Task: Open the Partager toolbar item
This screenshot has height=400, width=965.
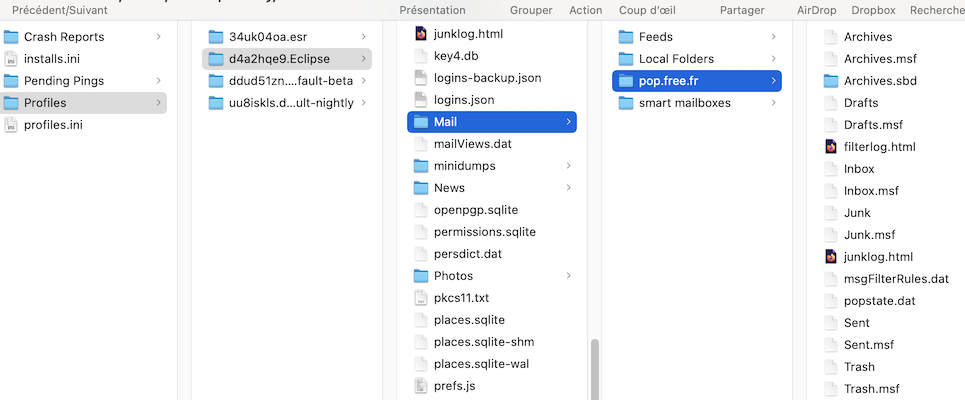Action: [x=742, y=10]
